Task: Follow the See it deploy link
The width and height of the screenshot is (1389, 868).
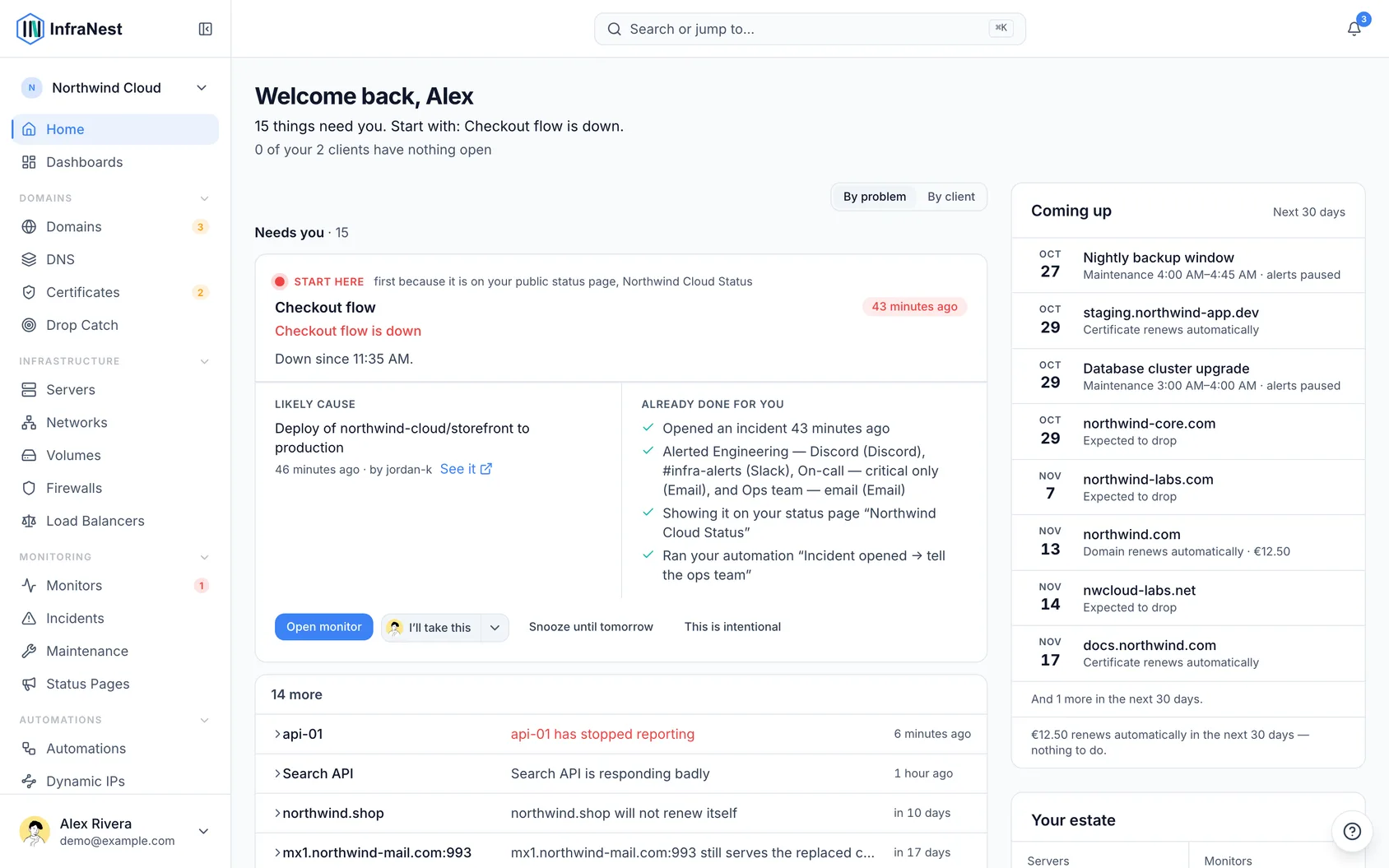Action: point(466,469)
